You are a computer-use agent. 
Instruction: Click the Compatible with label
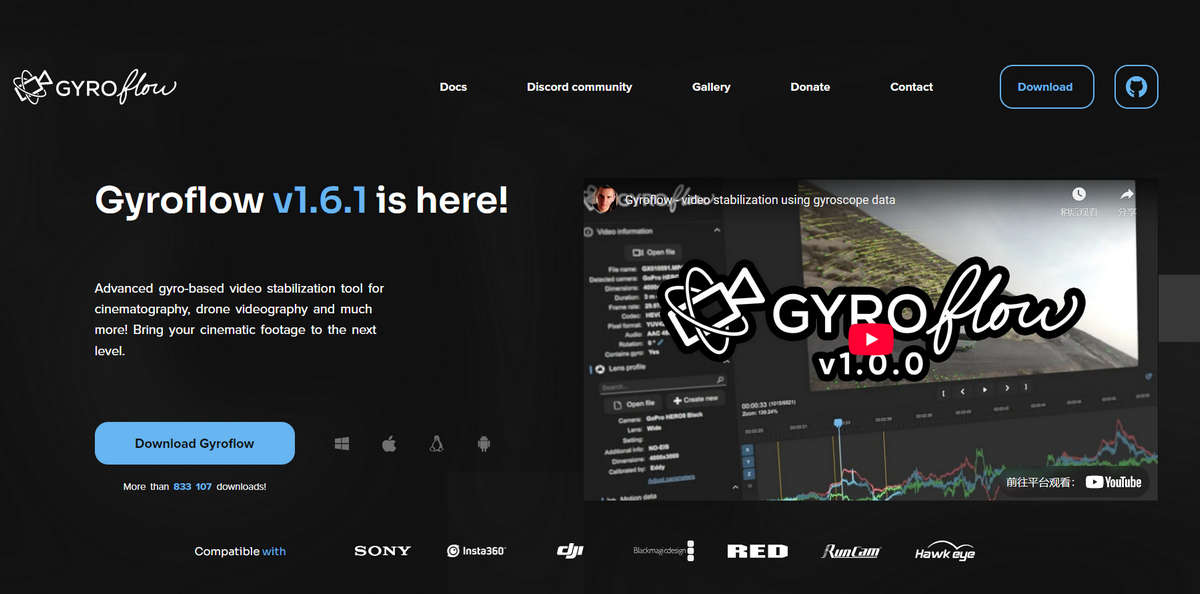pyautogui.click(x=240, y=551)
